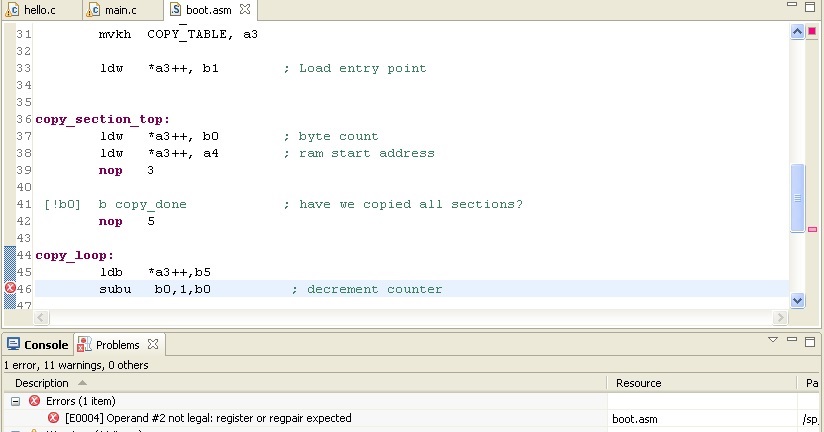Image resolution: width=824 pixels, height=432 pixels.
Task: Sort by the Description column header
Action: 42,383
